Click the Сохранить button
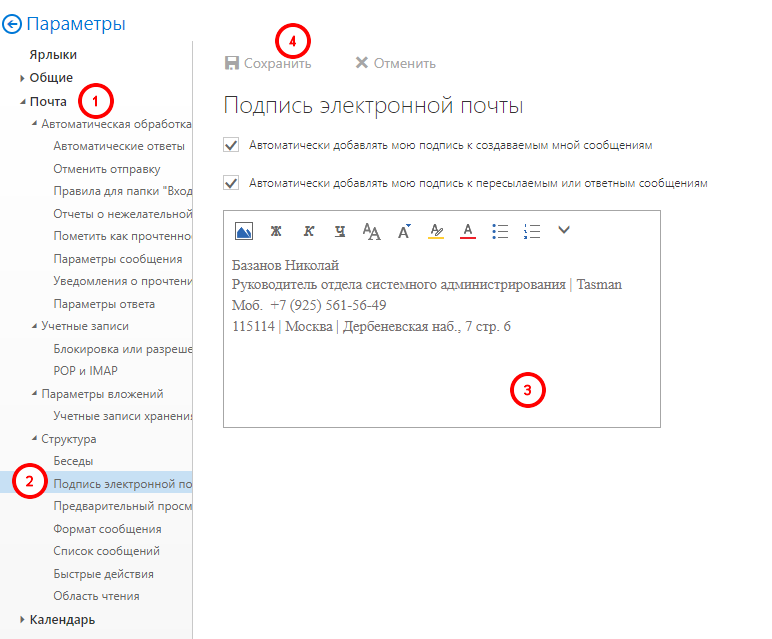The width and height of the screenshot is (772, 639). coord(268,63)
